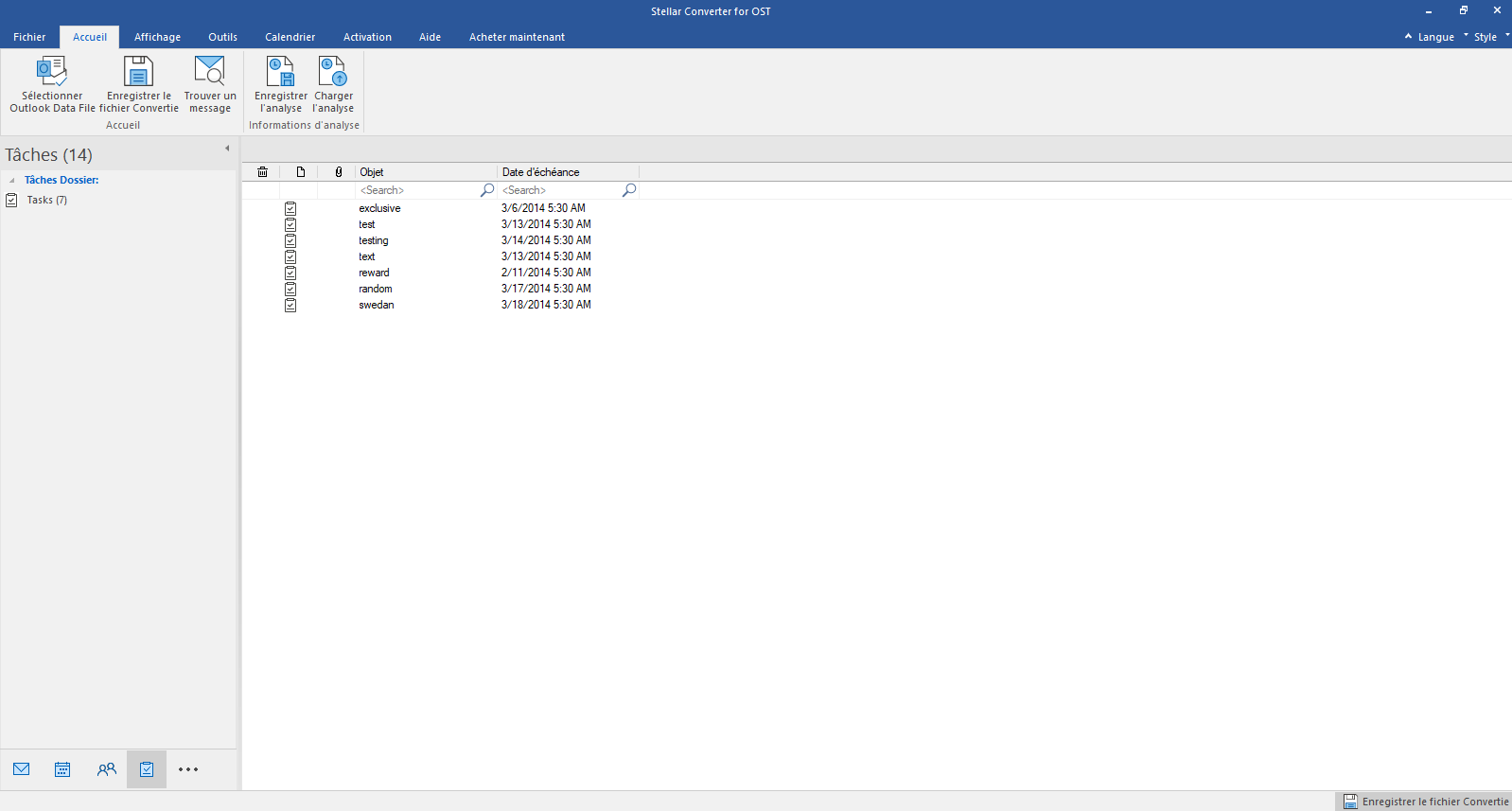Open the Aide tab
The image size is (1512, 811).
(430, 37)
